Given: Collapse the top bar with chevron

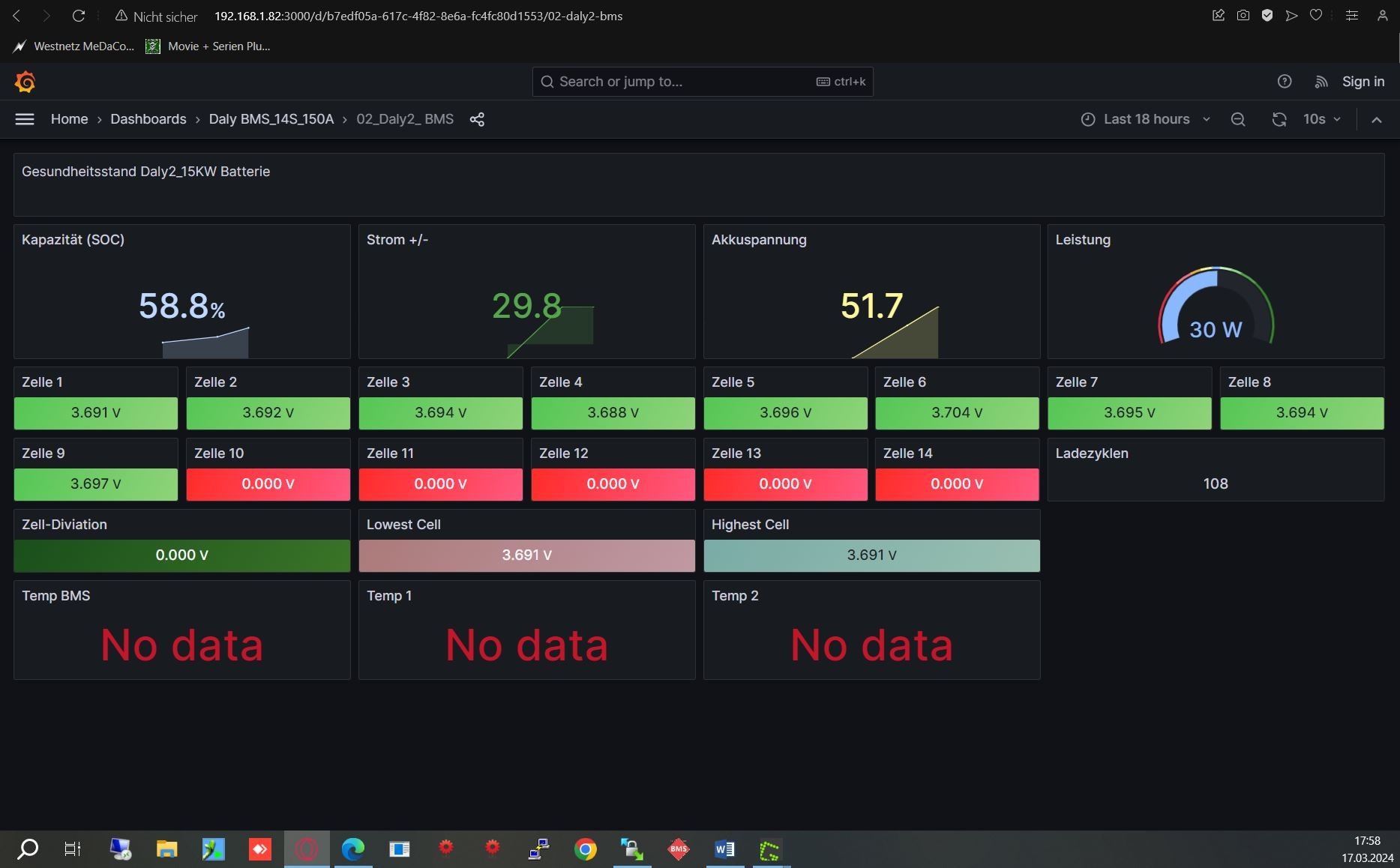Looking at the screenshot, I should click(1377, 119).
